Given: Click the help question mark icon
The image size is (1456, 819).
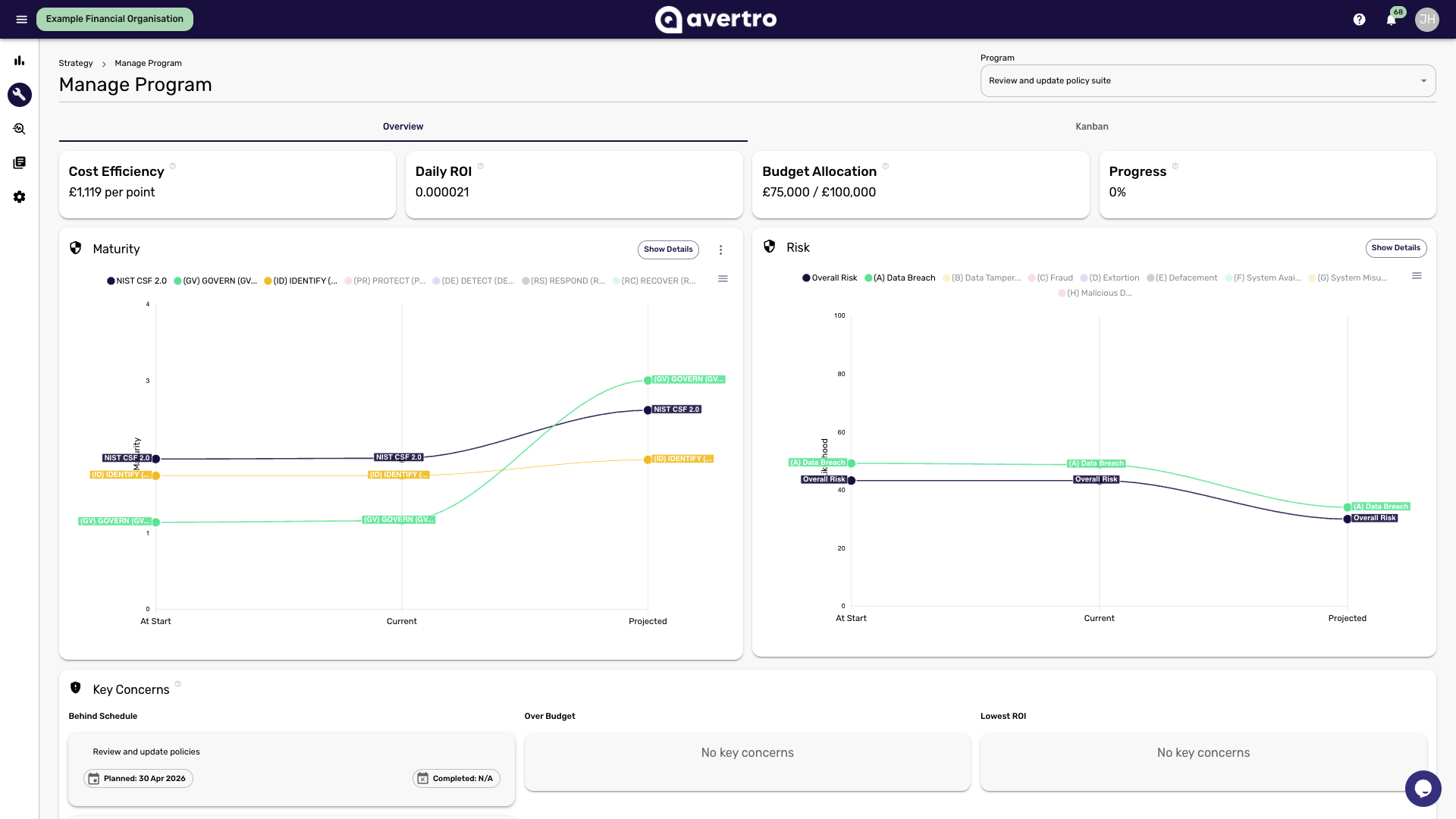Looking at the screenshot, I should [x=1360, y=20].
